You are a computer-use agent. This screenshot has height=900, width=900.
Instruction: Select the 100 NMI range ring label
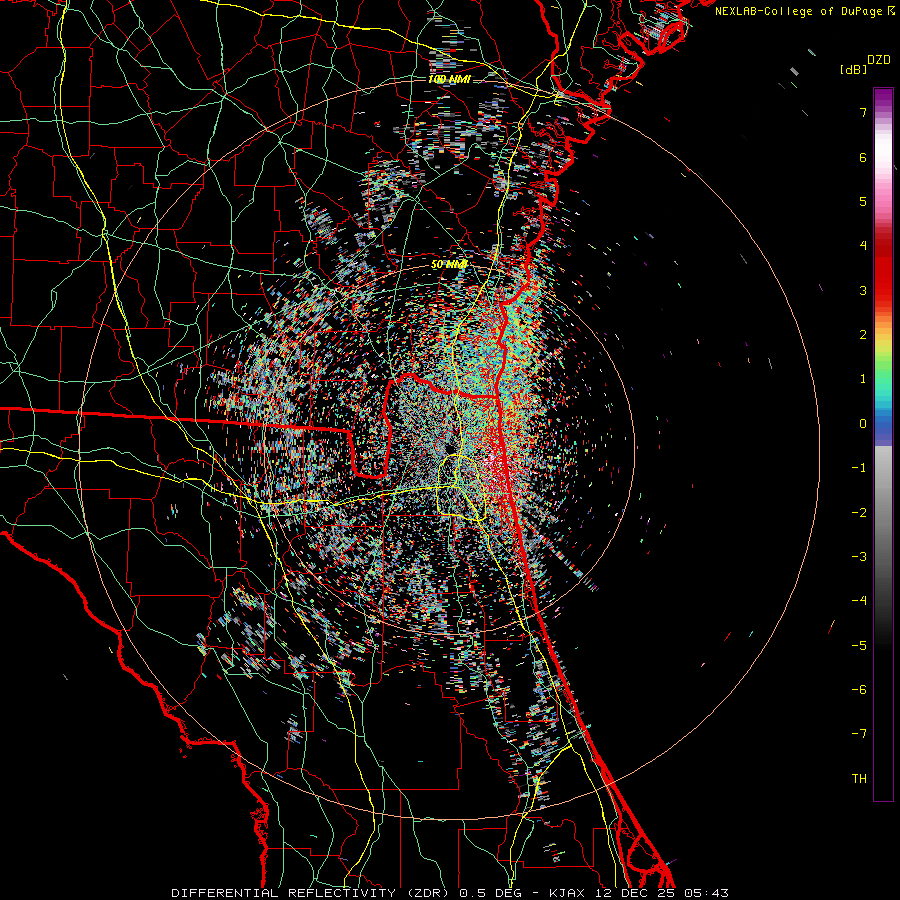tap(449, 79)
